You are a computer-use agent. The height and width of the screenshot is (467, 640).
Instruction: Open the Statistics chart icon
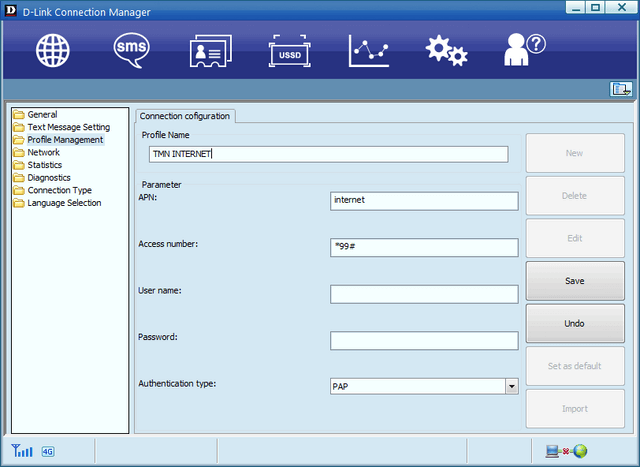(368, 51)
